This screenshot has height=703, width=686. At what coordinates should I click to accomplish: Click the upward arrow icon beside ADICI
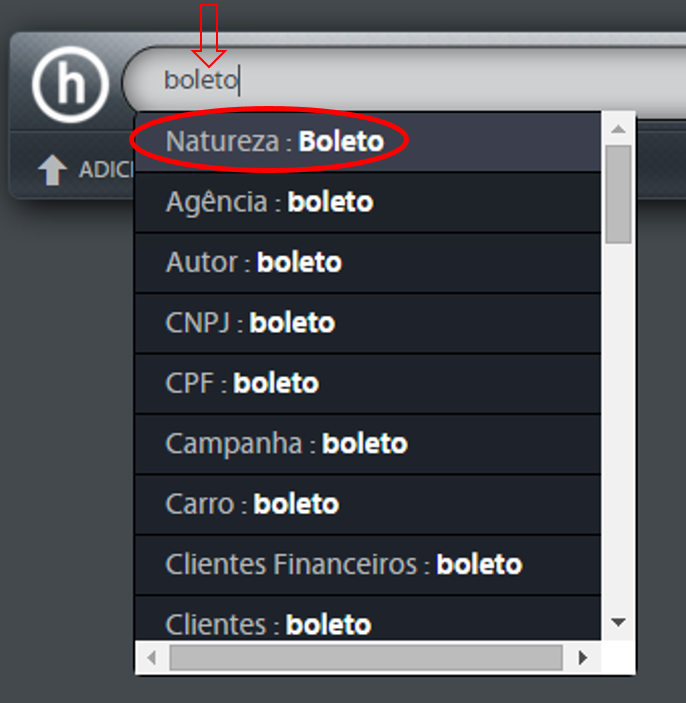52,170
